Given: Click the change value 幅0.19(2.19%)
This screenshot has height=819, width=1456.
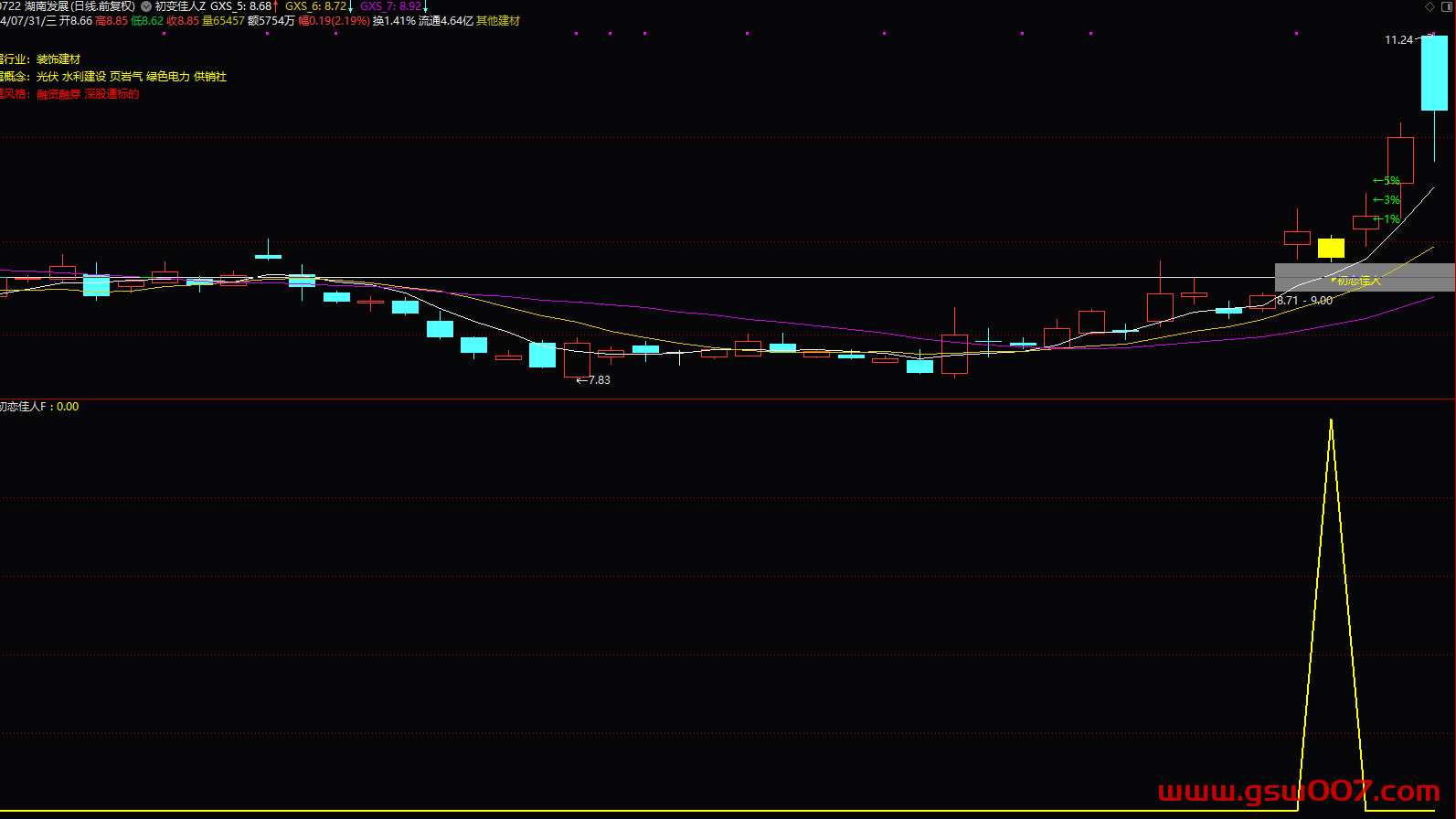Looking at the screenshot, I should (x=335, y=21).
